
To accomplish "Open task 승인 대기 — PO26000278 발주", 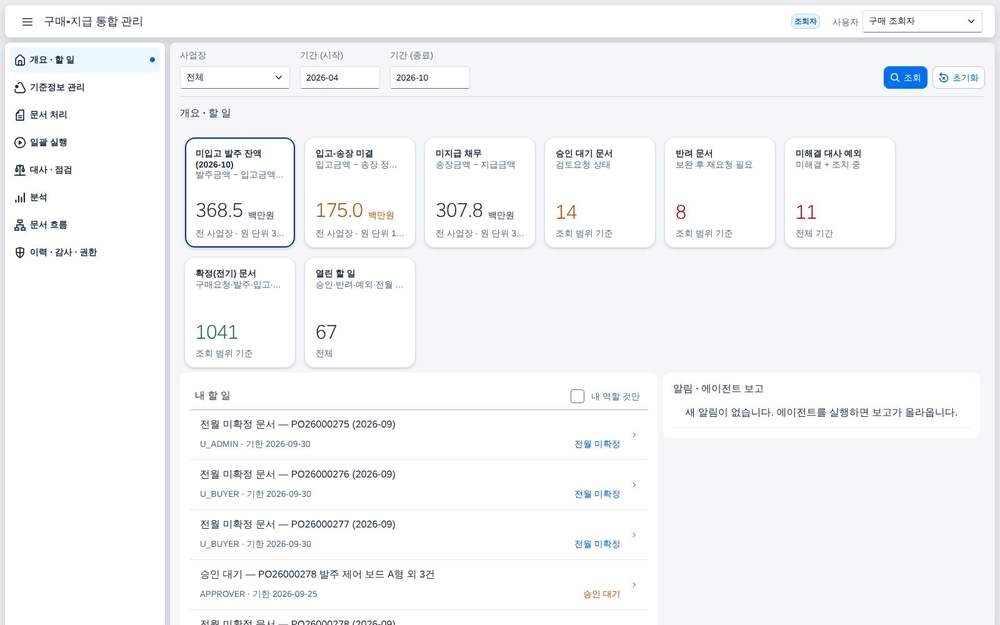I will point(418,585).
